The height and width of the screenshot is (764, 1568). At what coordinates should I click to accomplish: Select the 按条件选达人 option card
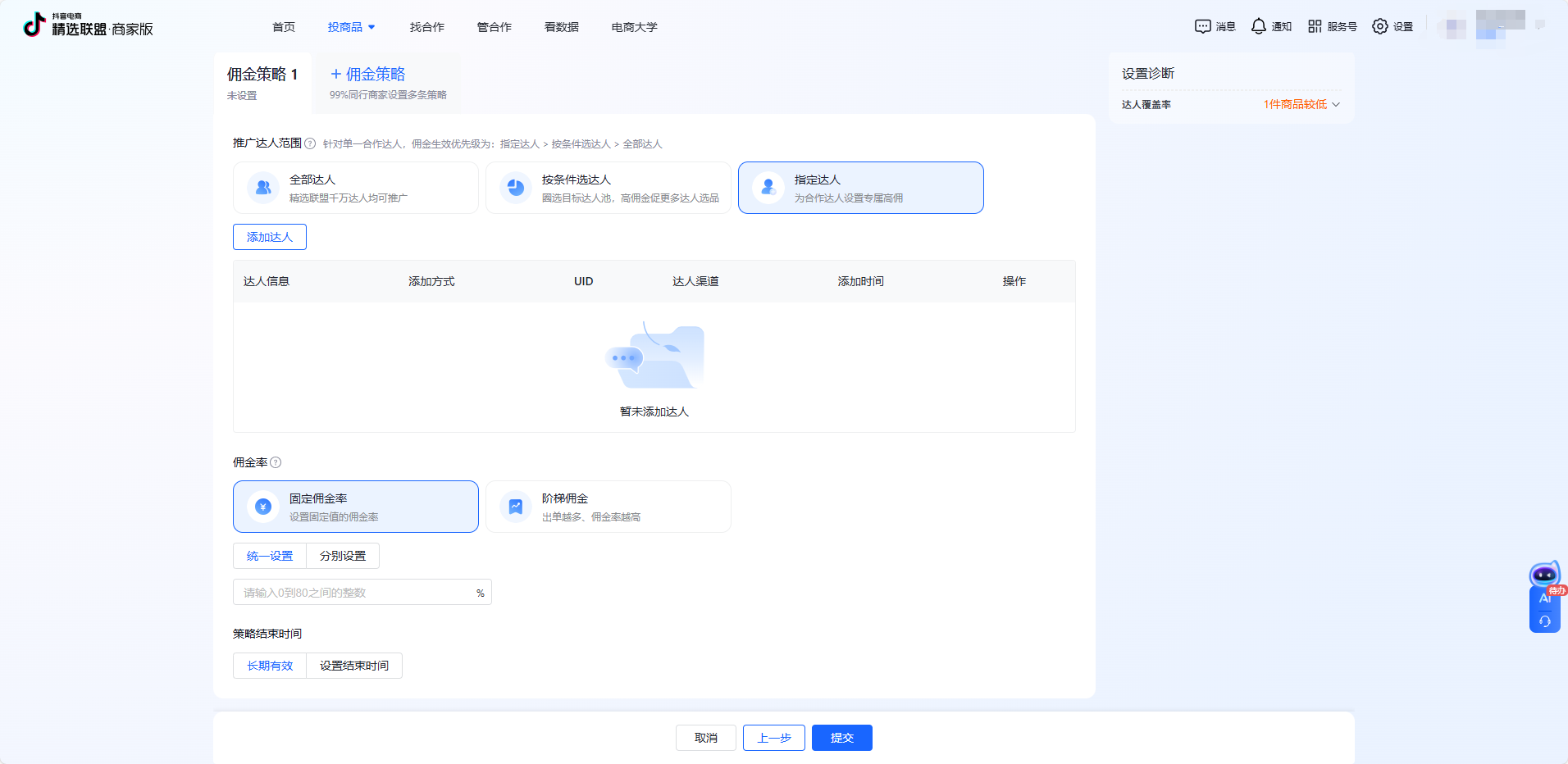pos(608,188)
